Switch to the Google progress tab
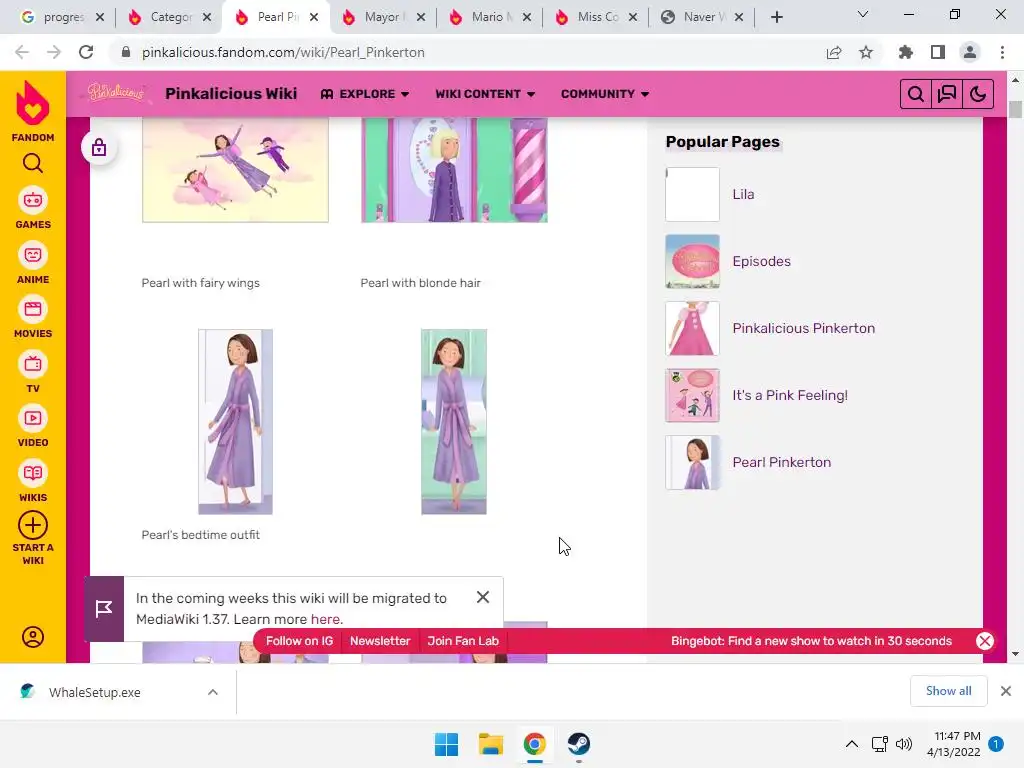Image resolution: width=1024 pixels, height=768 pixels. coord(63,17)
